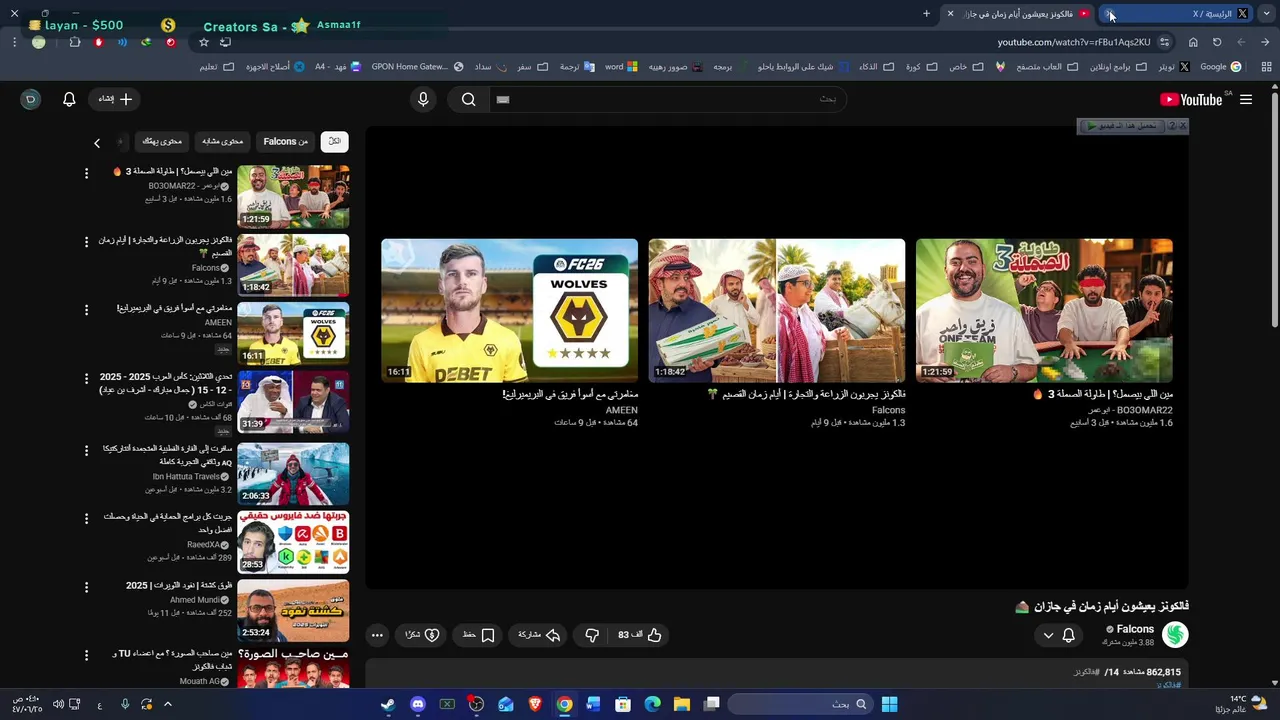
Task: Open the ترجمة bookmark
Action: [576, 67]
